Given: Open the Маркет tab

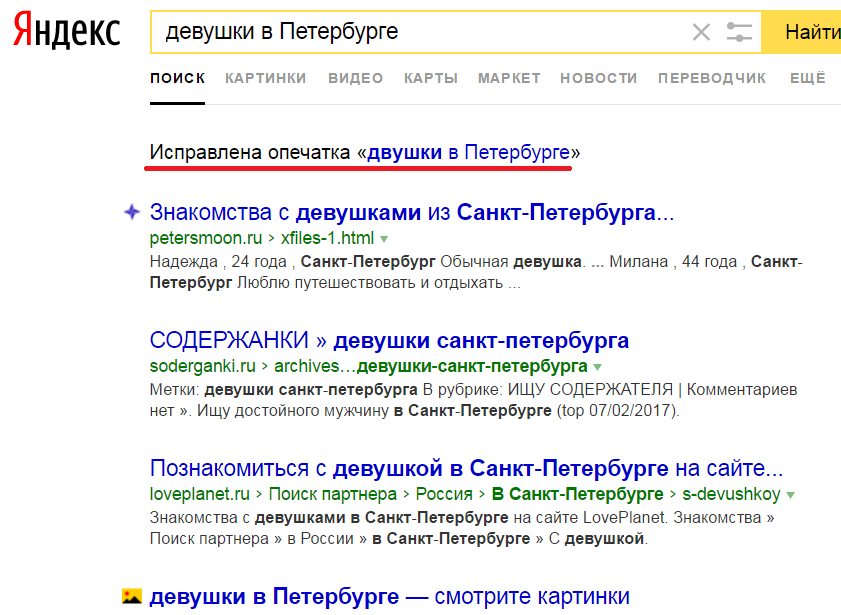Looking at the screenshot, I should (x=508, y=78).
